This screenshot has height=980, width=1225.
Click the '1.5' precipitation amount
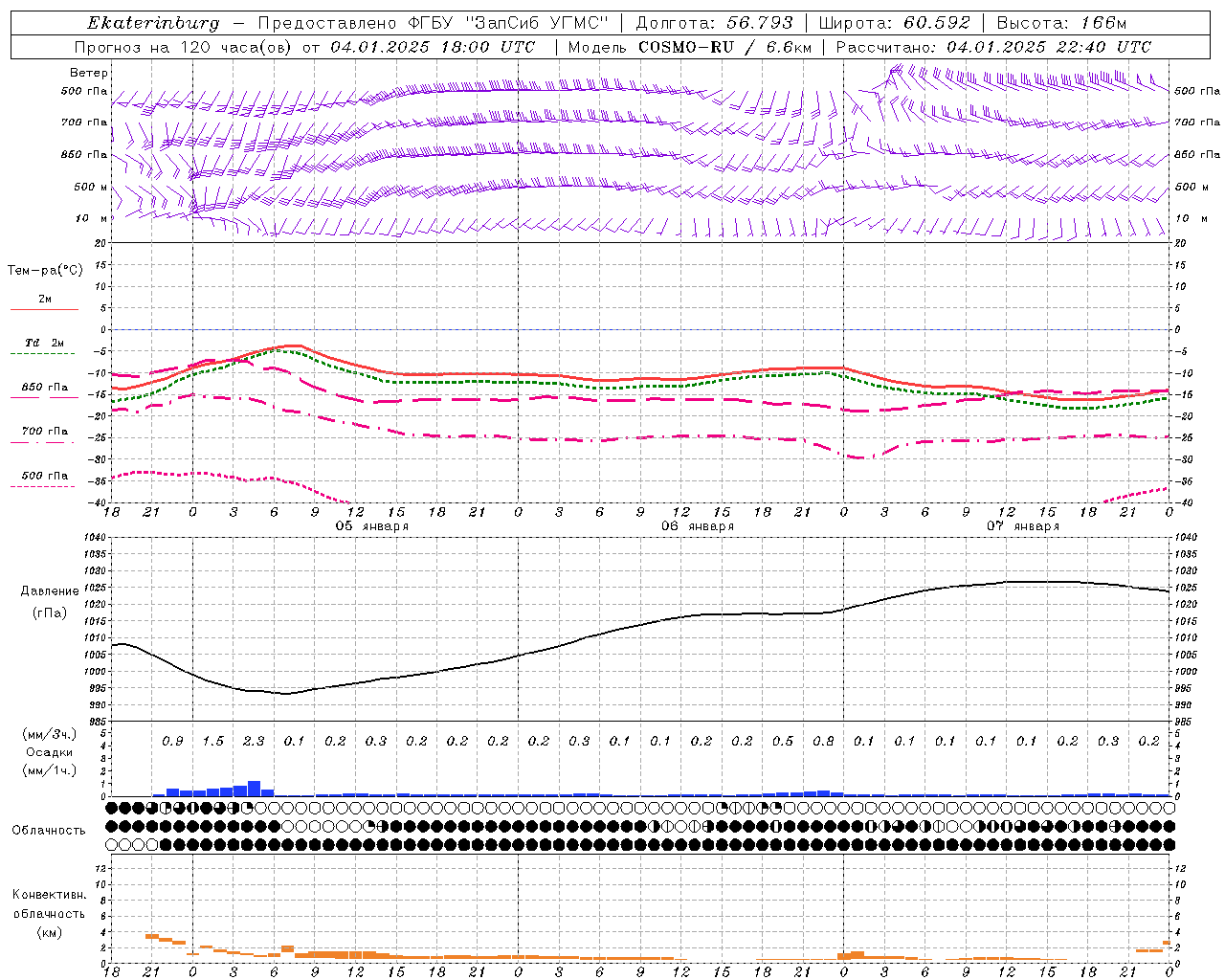point(212,741)
